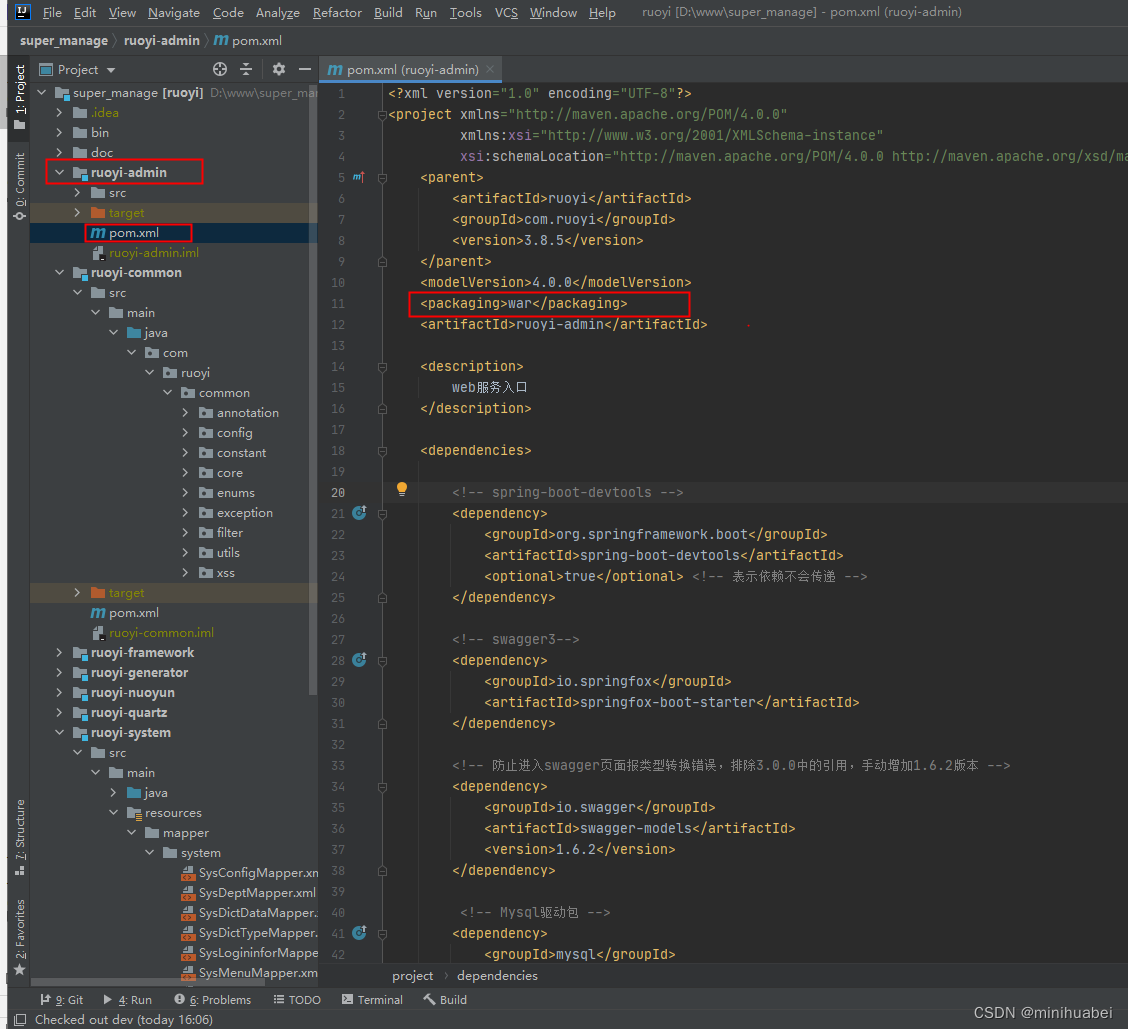Hide the Project panel with minus icon
Screen dimensions: 1128x1029
(x=305, y=69)
